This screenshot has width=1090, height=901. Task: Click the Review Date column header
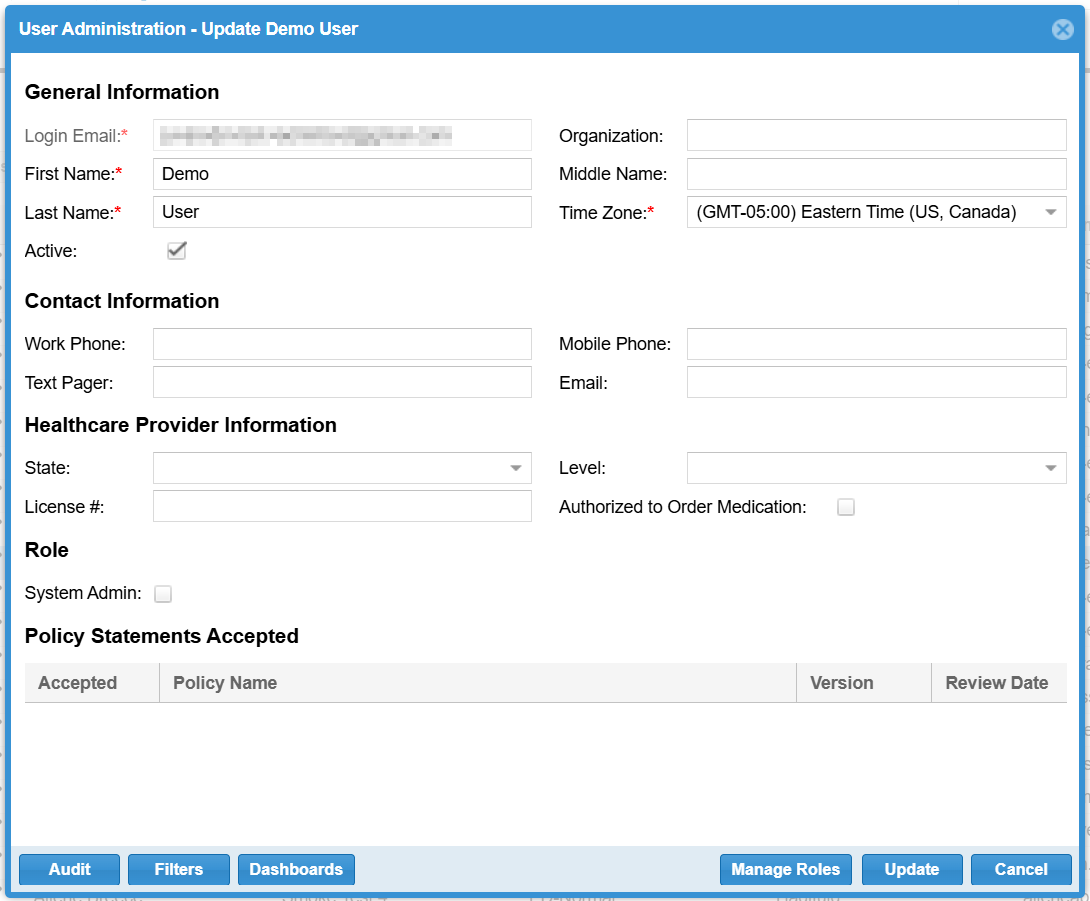[x=996, y=683]
